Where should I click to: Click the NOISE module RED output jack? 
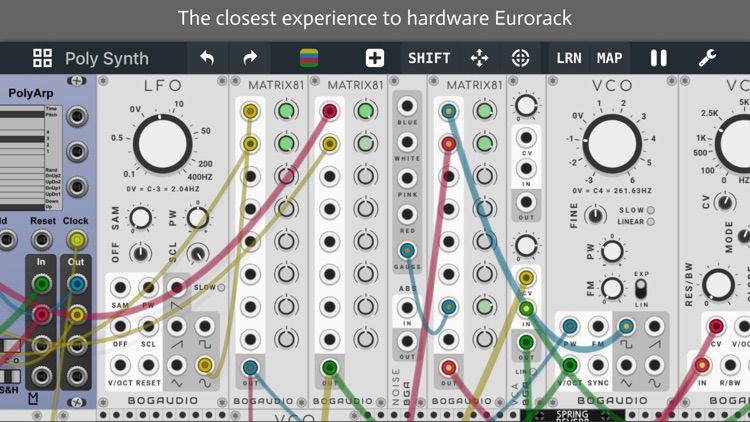click(x=407, y=214)
